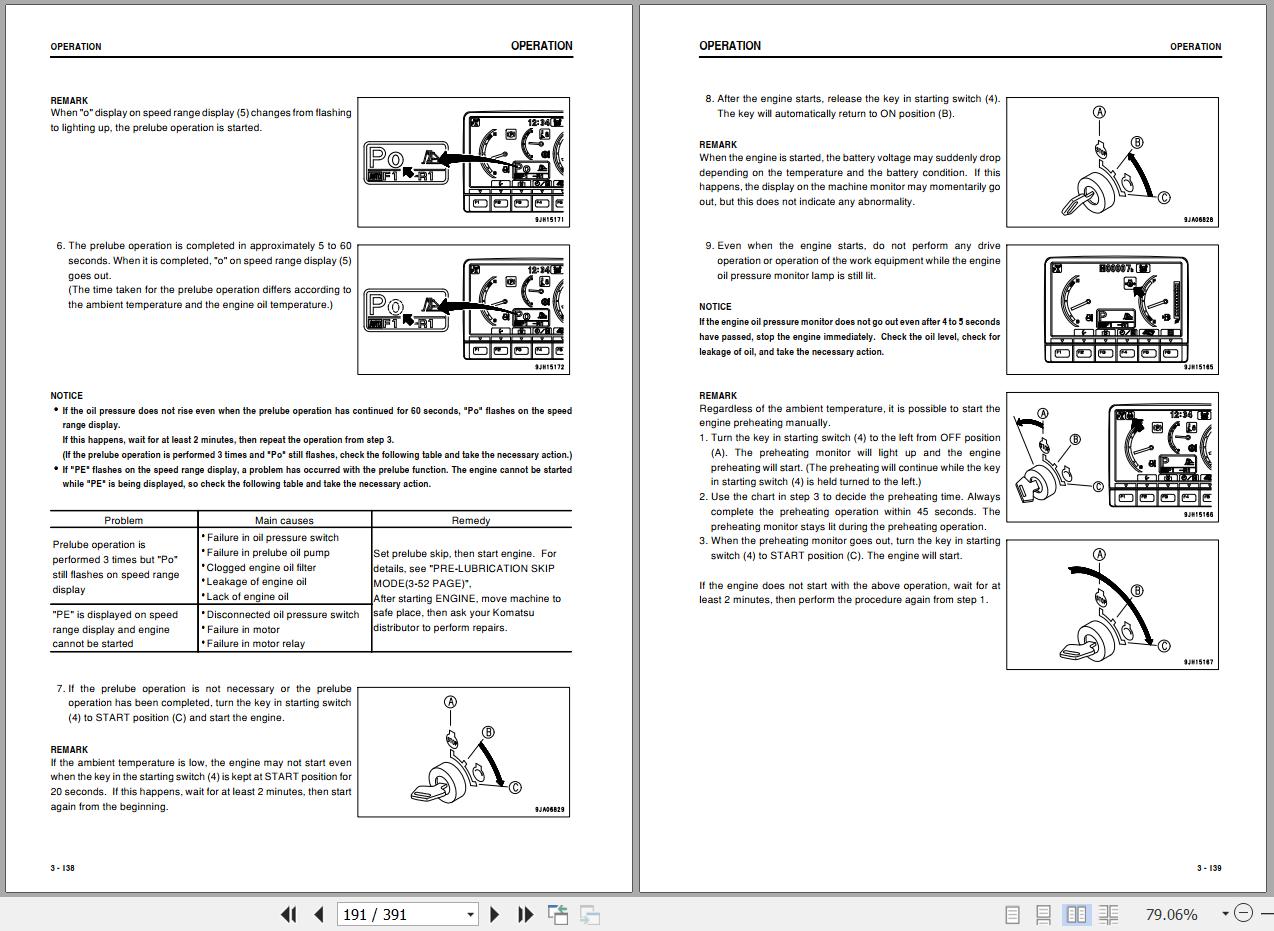Switch to continuous facing page view
This screenshot has height=931, width=1274.
click(1108, 914)
